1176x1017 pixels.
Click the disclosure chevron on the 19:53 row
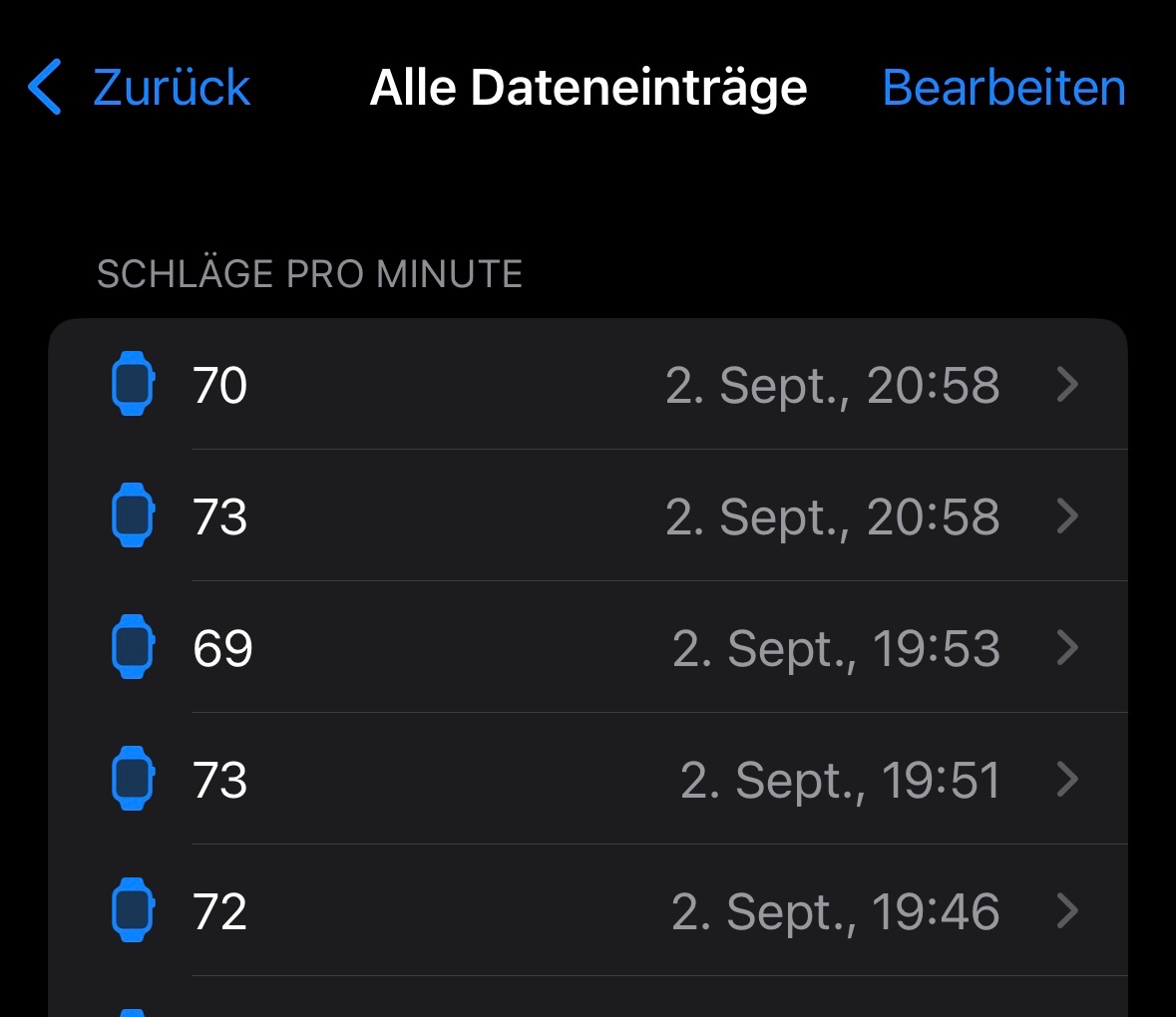(x=1067, y=647)
